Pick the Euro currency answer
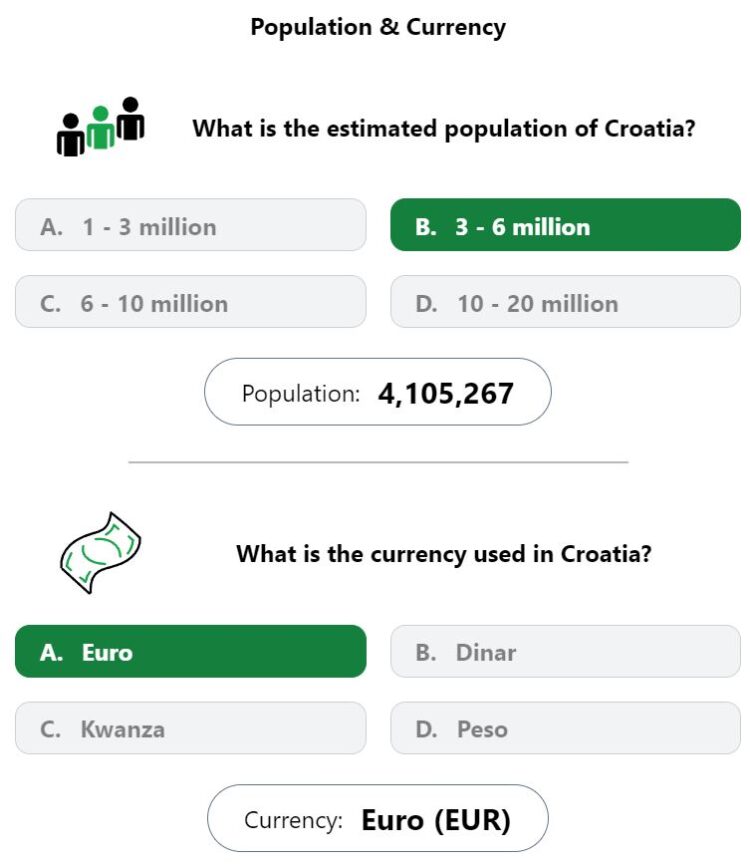Image resolution: width=750 pixels, height=865 pixels. tap(190, 652)
